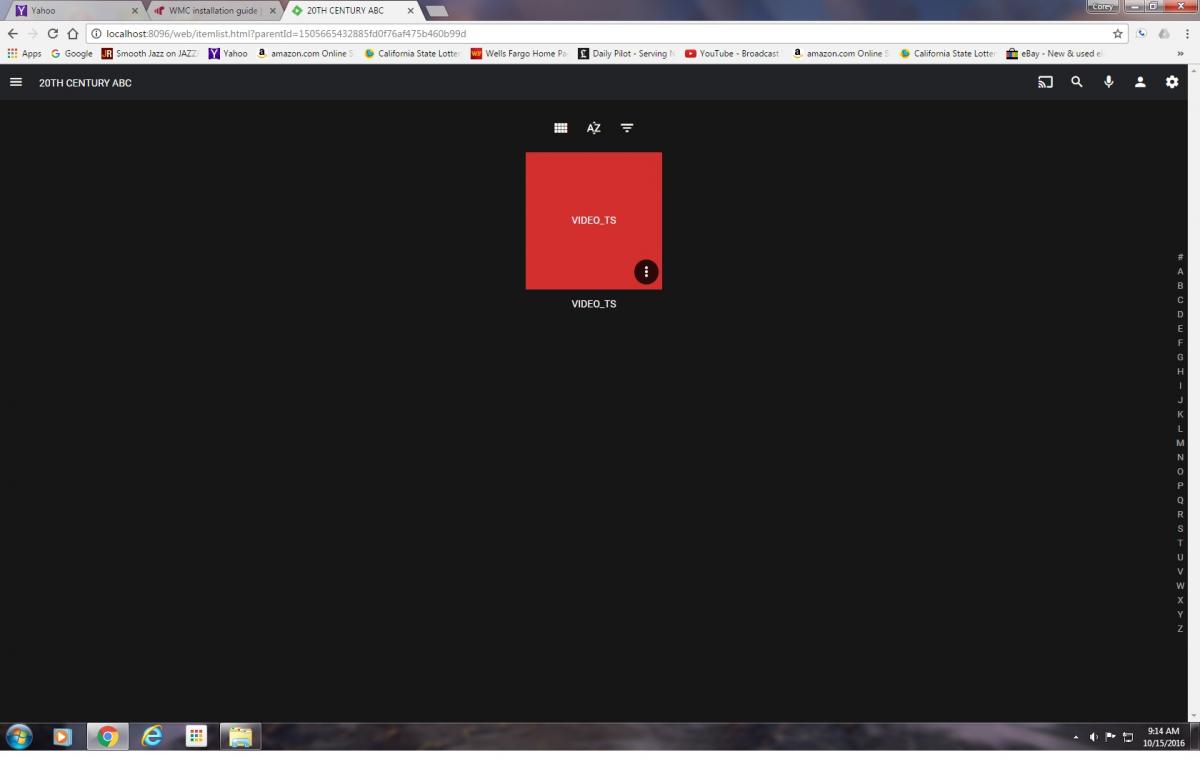Close WMC installation guide tab

pos(273,11)
